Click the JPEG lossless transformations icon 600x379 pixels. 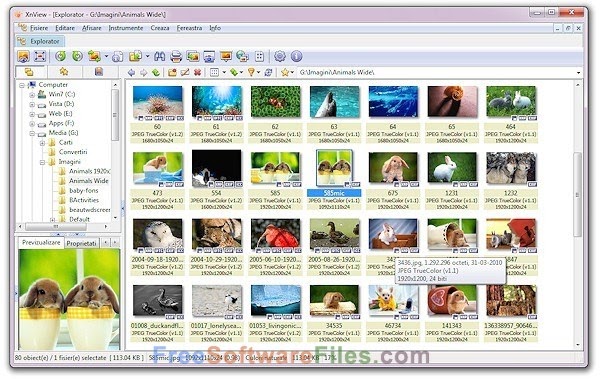pos(94,56)
